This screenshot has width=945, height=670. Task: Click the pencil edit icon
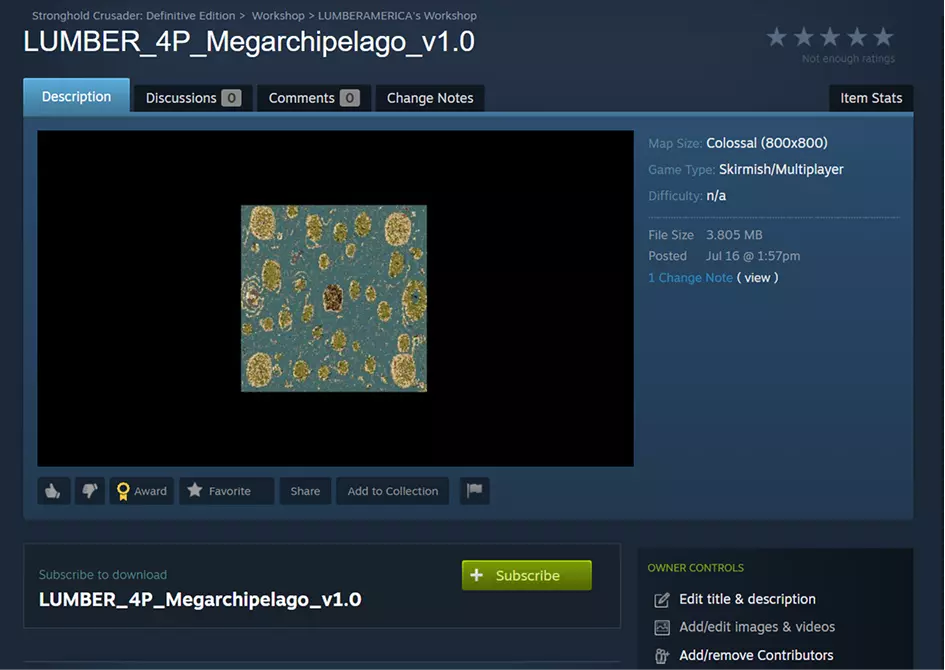click(x=662, y=600)
